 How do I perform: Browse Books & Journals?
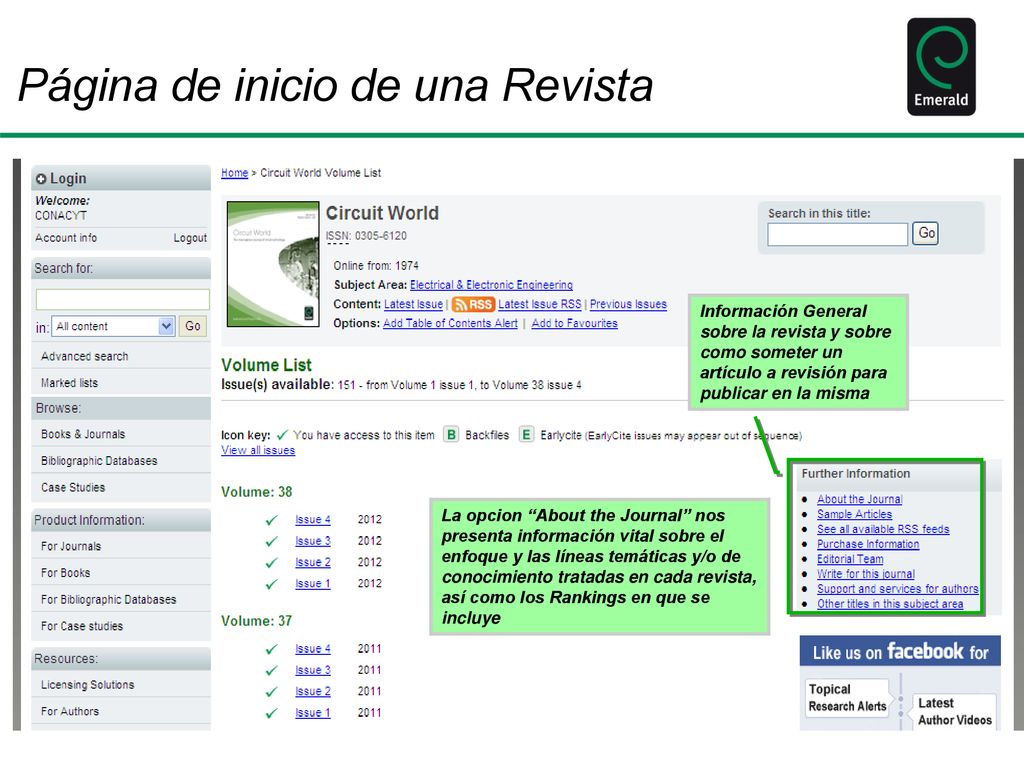(83, 434)
